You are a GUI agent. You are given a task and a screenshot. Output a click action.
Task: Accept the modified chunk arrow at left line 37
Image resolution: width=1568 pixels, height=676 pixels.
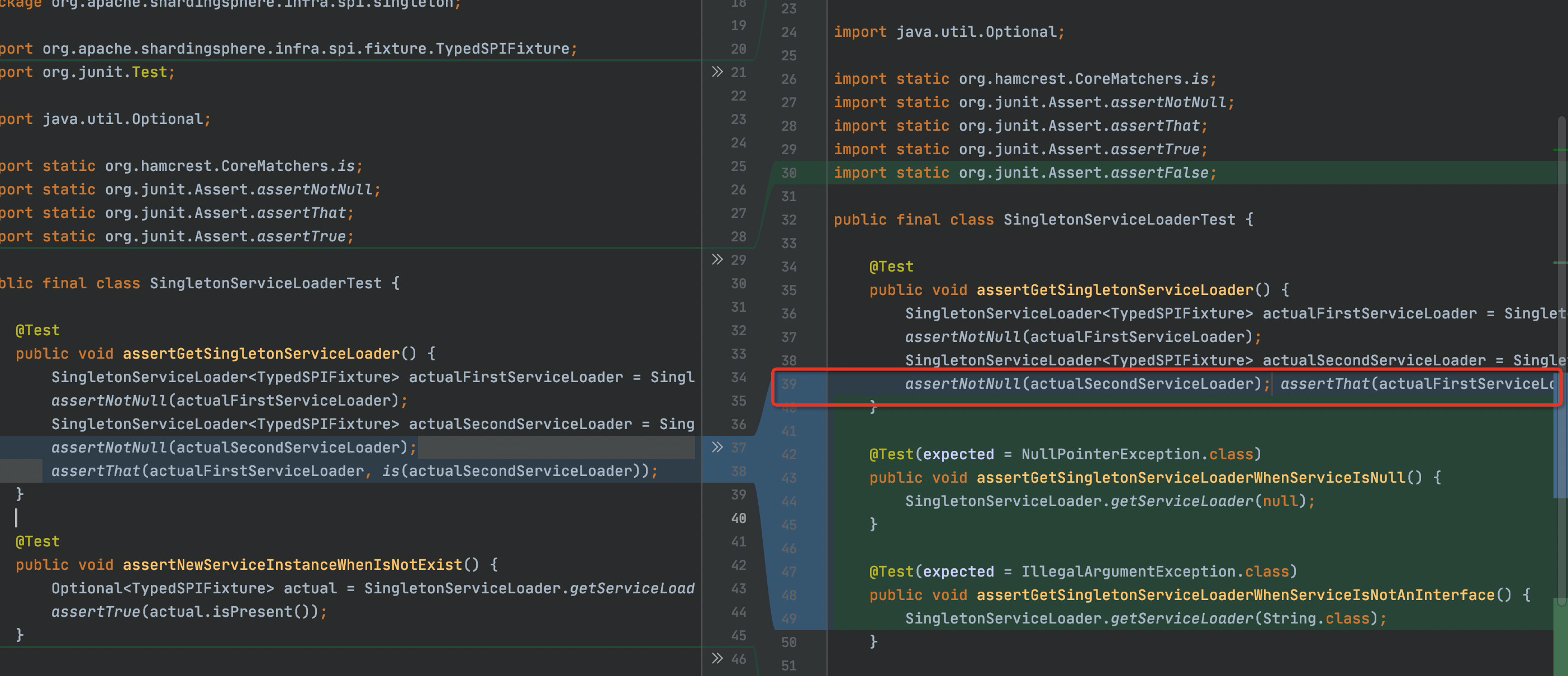point(717,448)
